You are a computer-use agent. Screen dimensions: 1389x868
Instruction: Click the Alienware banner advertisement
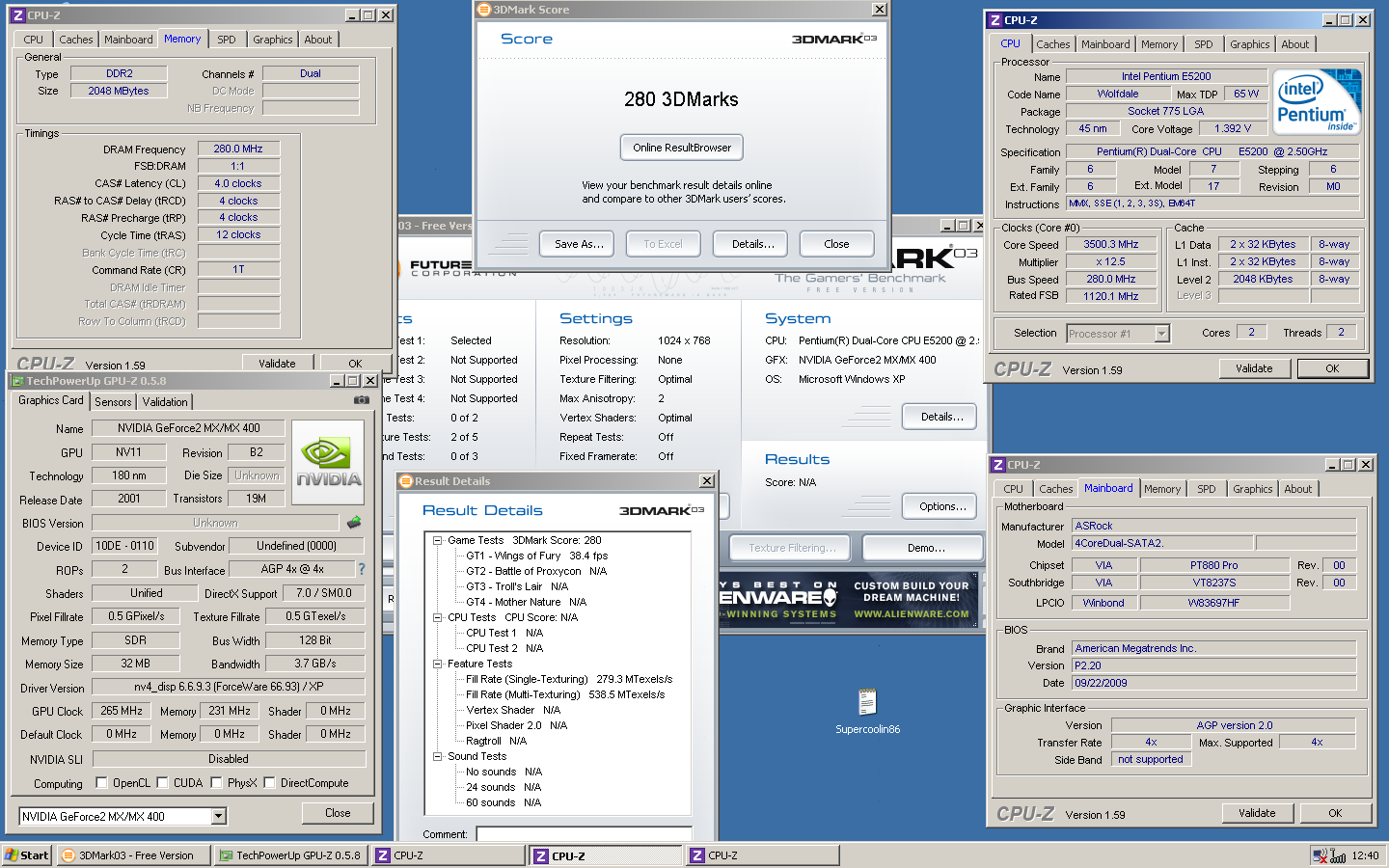click(849, 600)
